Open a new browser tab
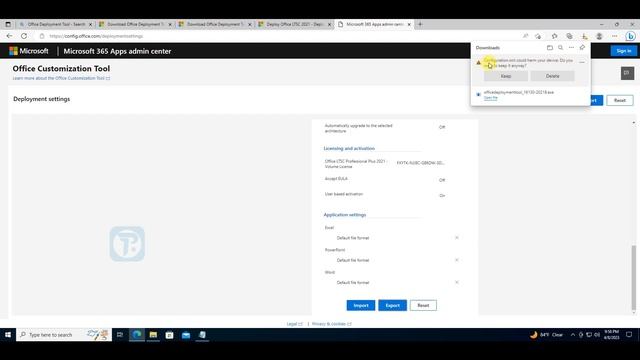Image resolution: width=640 pixels, height=360 pixels. [420, 24]
